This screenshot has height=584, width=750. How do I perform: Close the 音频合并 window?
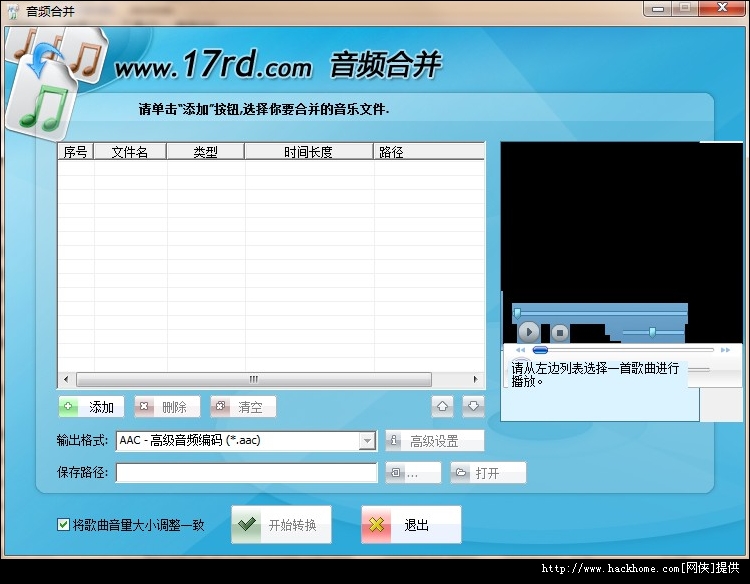pyautogui.click(x=722, y=9)
